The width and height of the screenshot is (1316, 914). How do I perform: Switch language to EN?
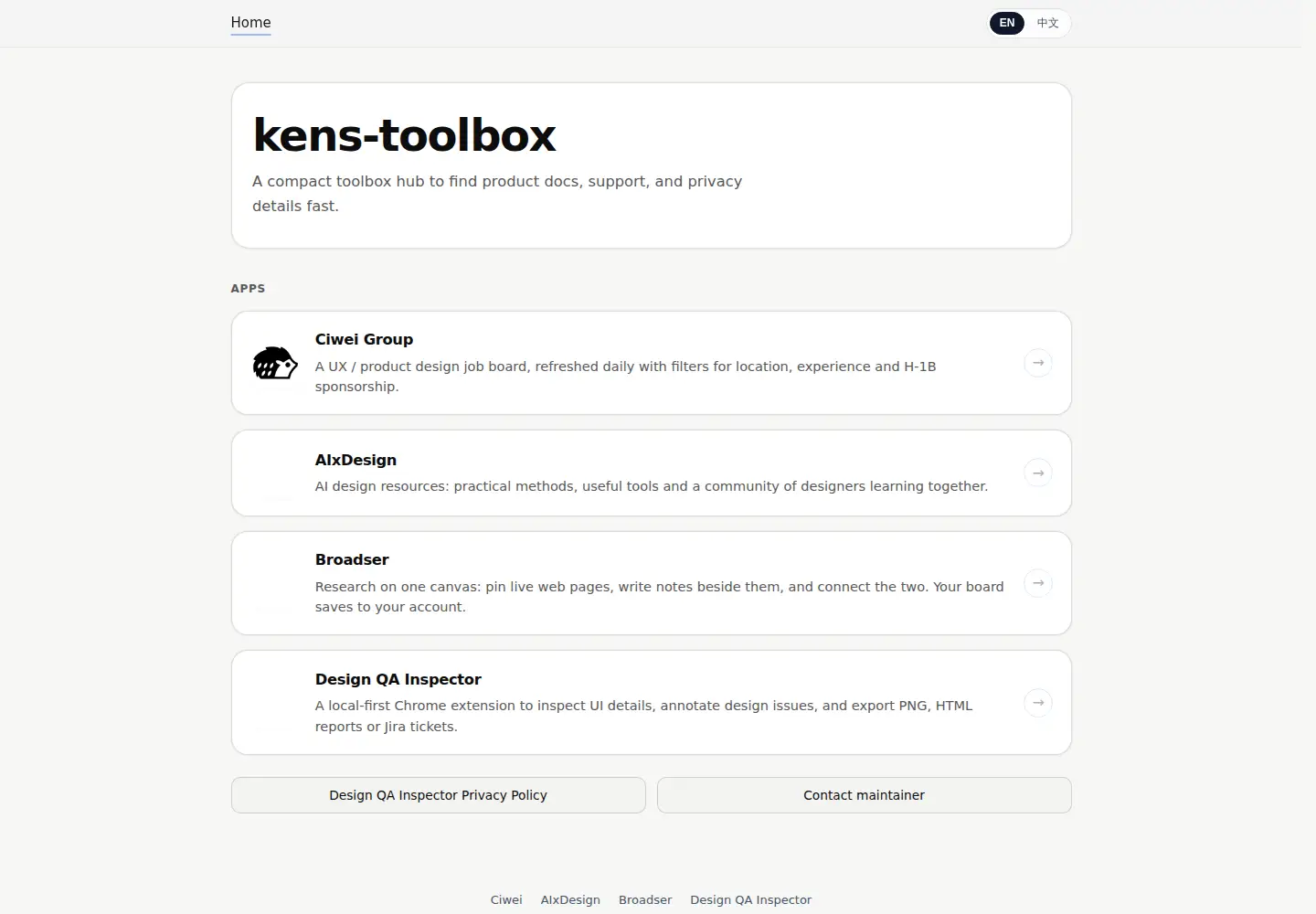[1007, 23]
